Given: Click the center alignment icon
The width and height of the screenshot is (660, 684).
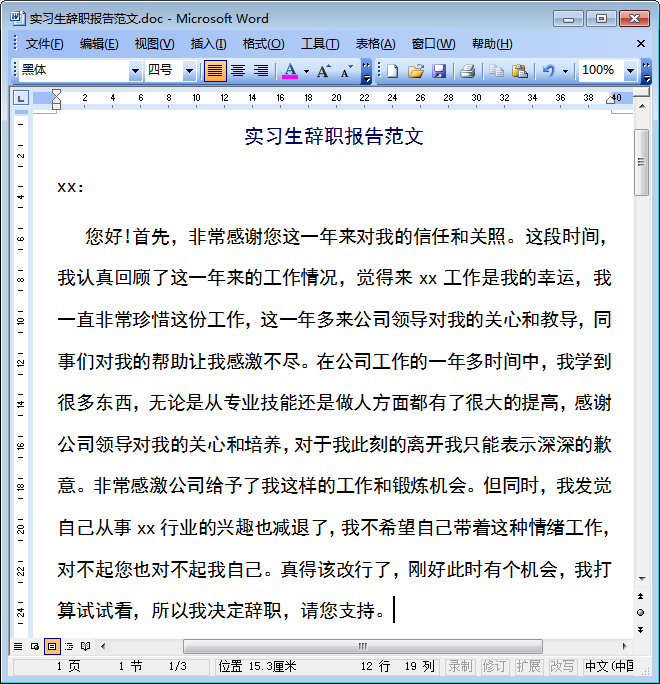Looking at the screenshot, I should coord(238,70).
